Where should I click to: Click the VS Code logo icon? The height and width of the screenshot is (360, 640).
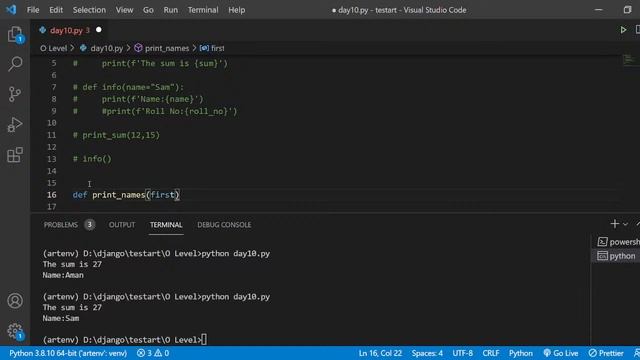pyautogui.click(x=11, y=9)
